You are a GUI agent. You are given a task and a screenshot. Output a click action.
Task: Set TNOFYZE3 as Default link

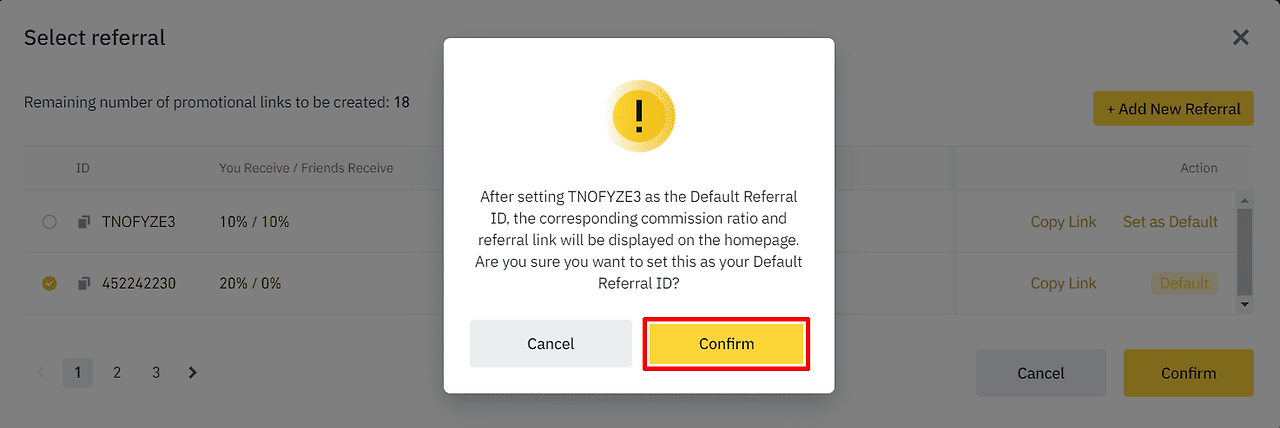1170,222
